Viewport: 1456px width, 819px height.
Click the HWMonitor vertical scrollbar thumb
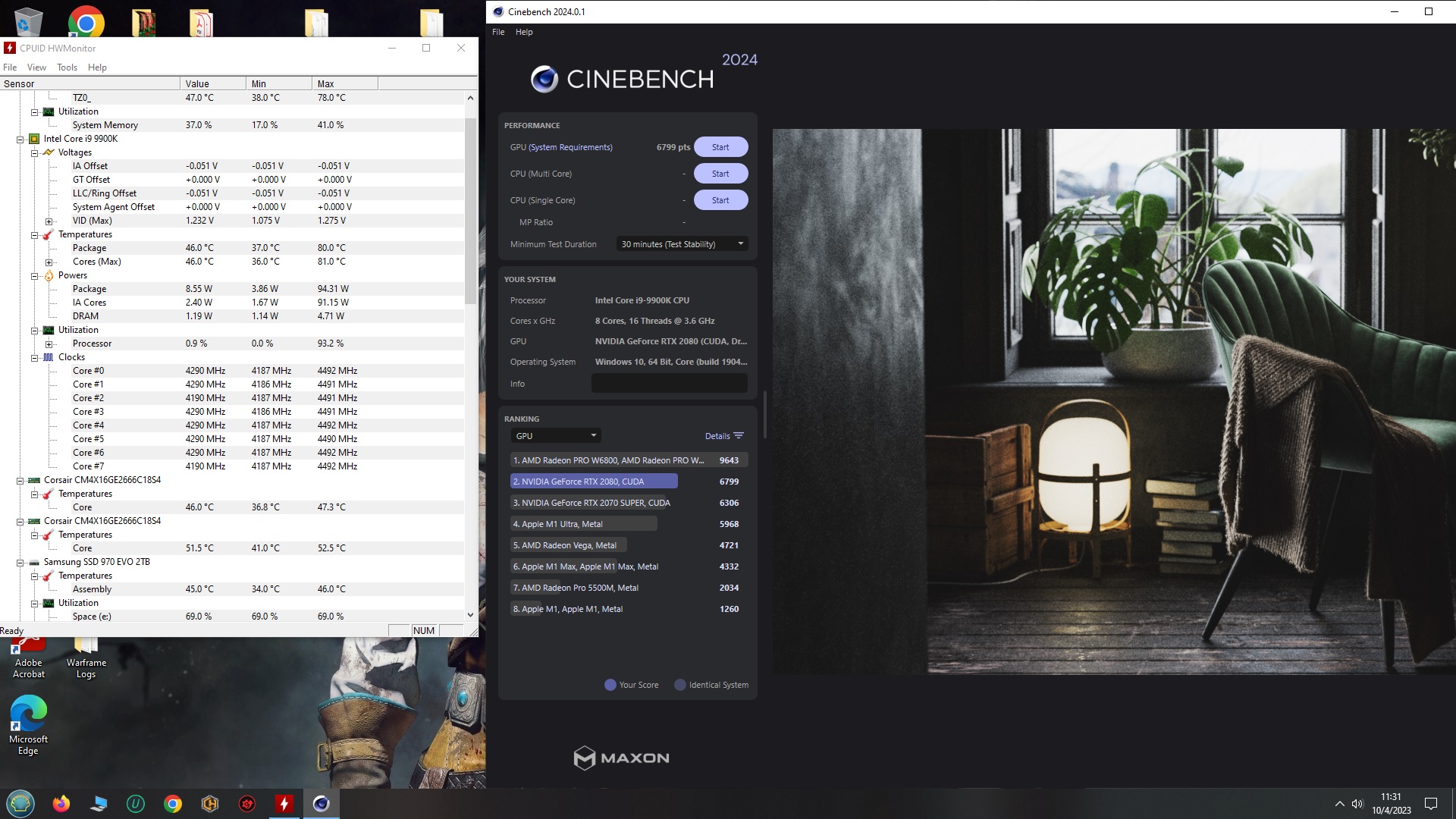click(x=470, y=211)
